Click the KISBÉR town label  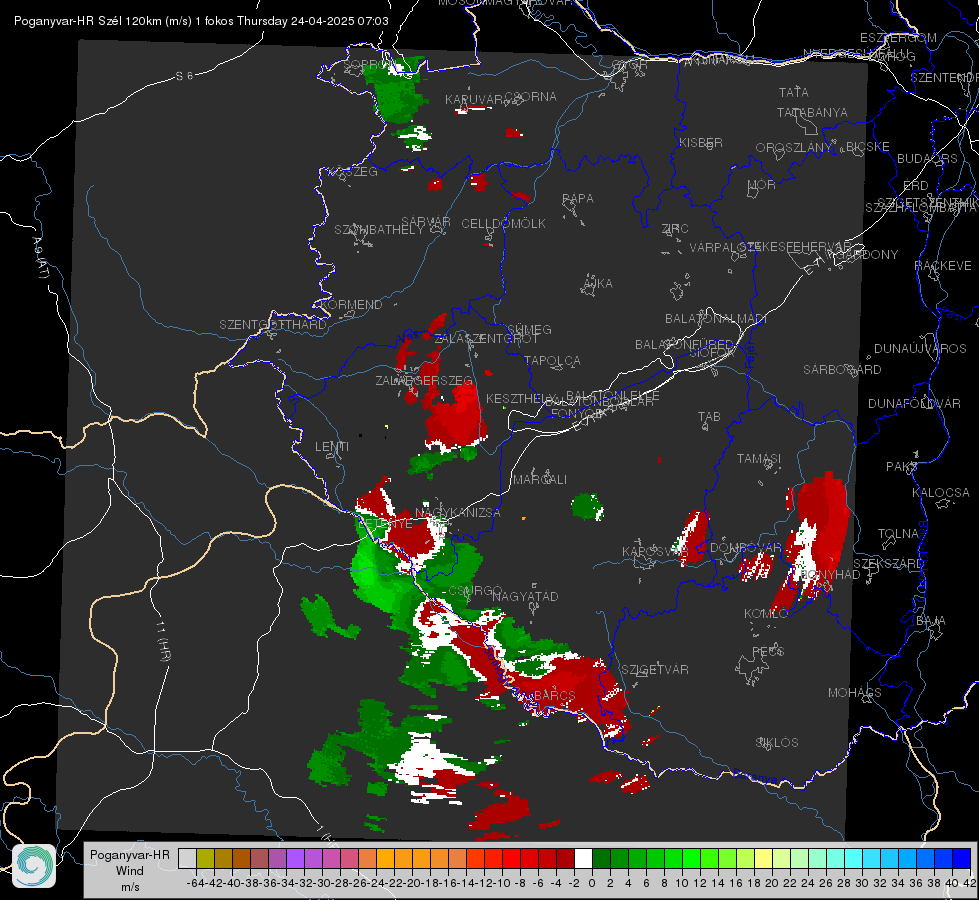click(701, 143)
